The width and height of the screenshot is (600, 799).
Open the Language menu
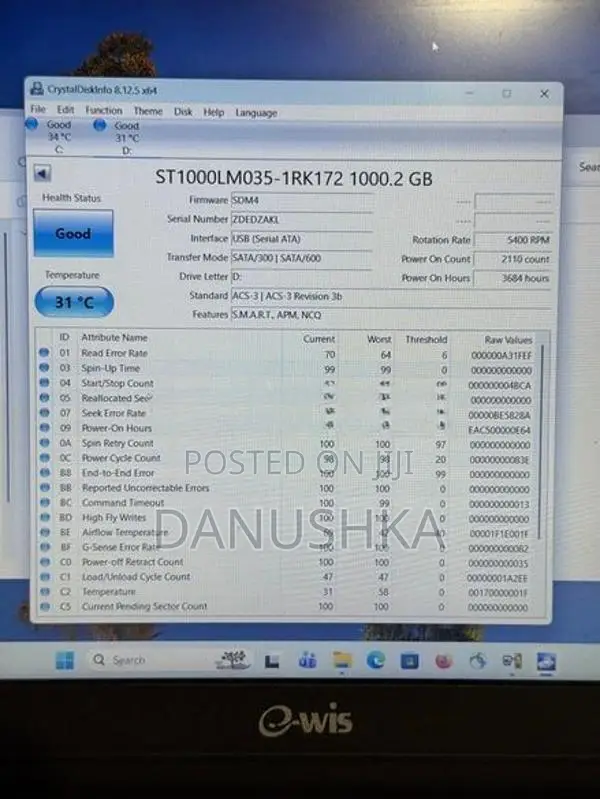coord(256,113)
